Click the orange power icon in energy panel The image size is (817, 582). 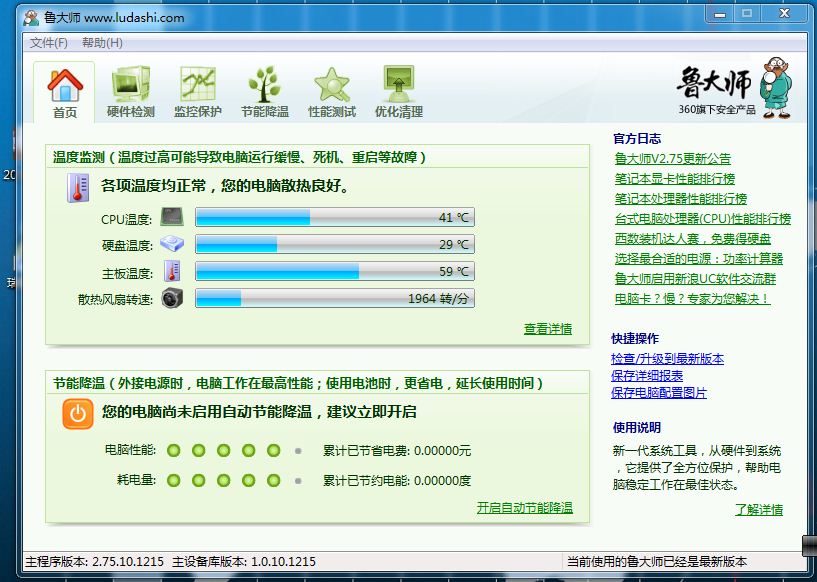[x=78, y=414]
